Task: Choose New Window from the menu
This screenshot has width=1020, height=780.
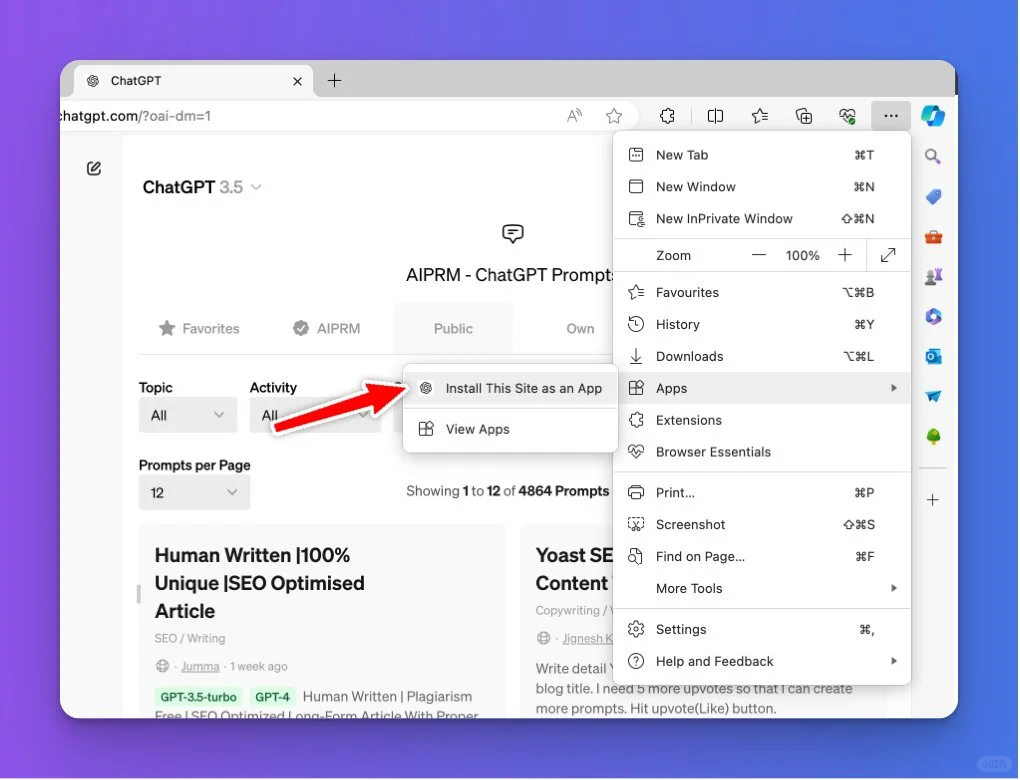Action: 761,187
